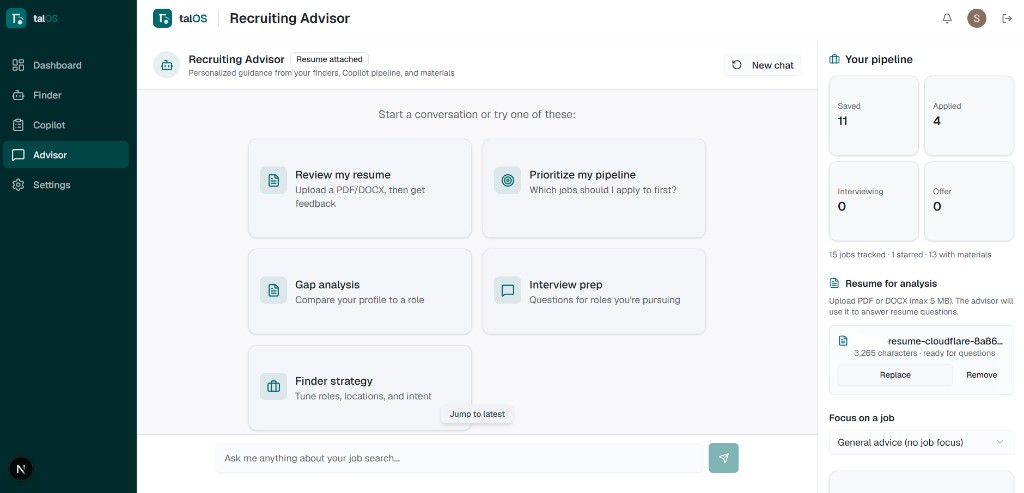Click the resume-cloudflare file name
The height and width of the screenshot is (493, 1024).
pyautogui.click(x=945, y=341)
